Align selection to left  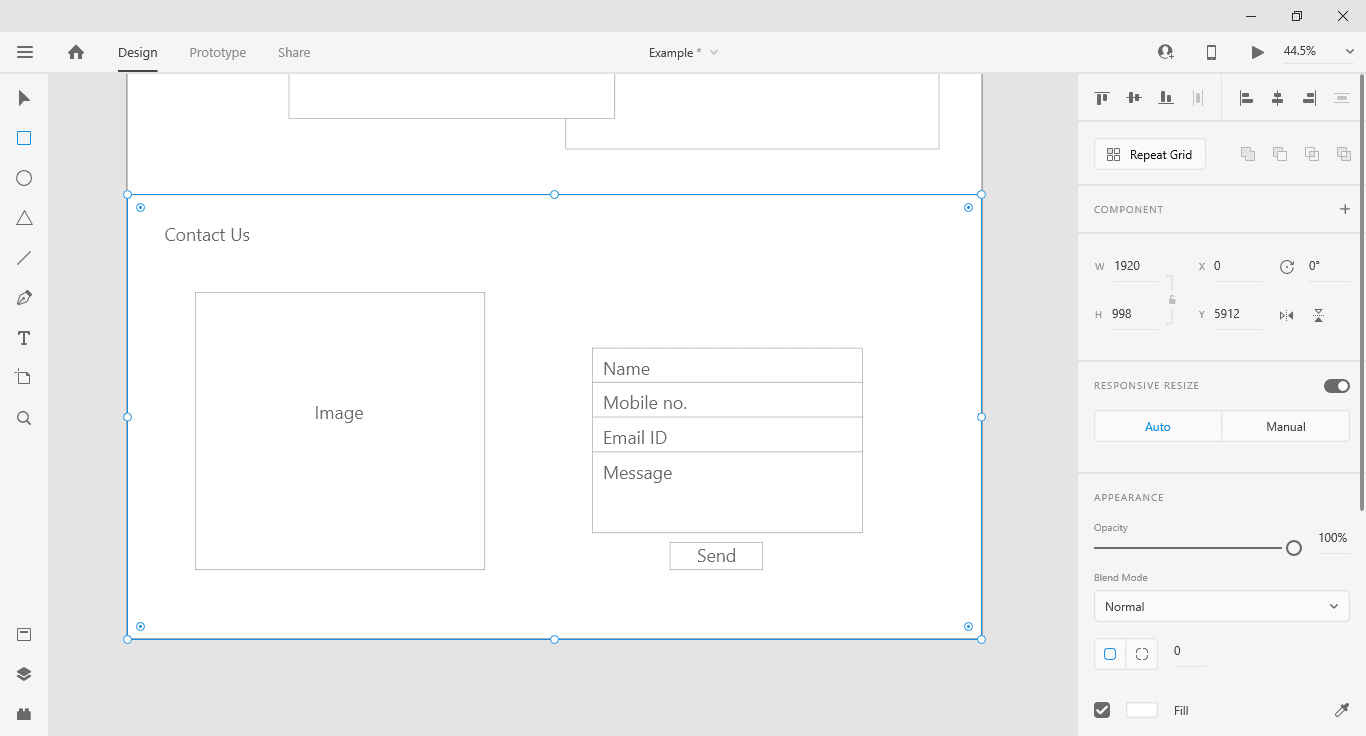tap(1246, 98)
